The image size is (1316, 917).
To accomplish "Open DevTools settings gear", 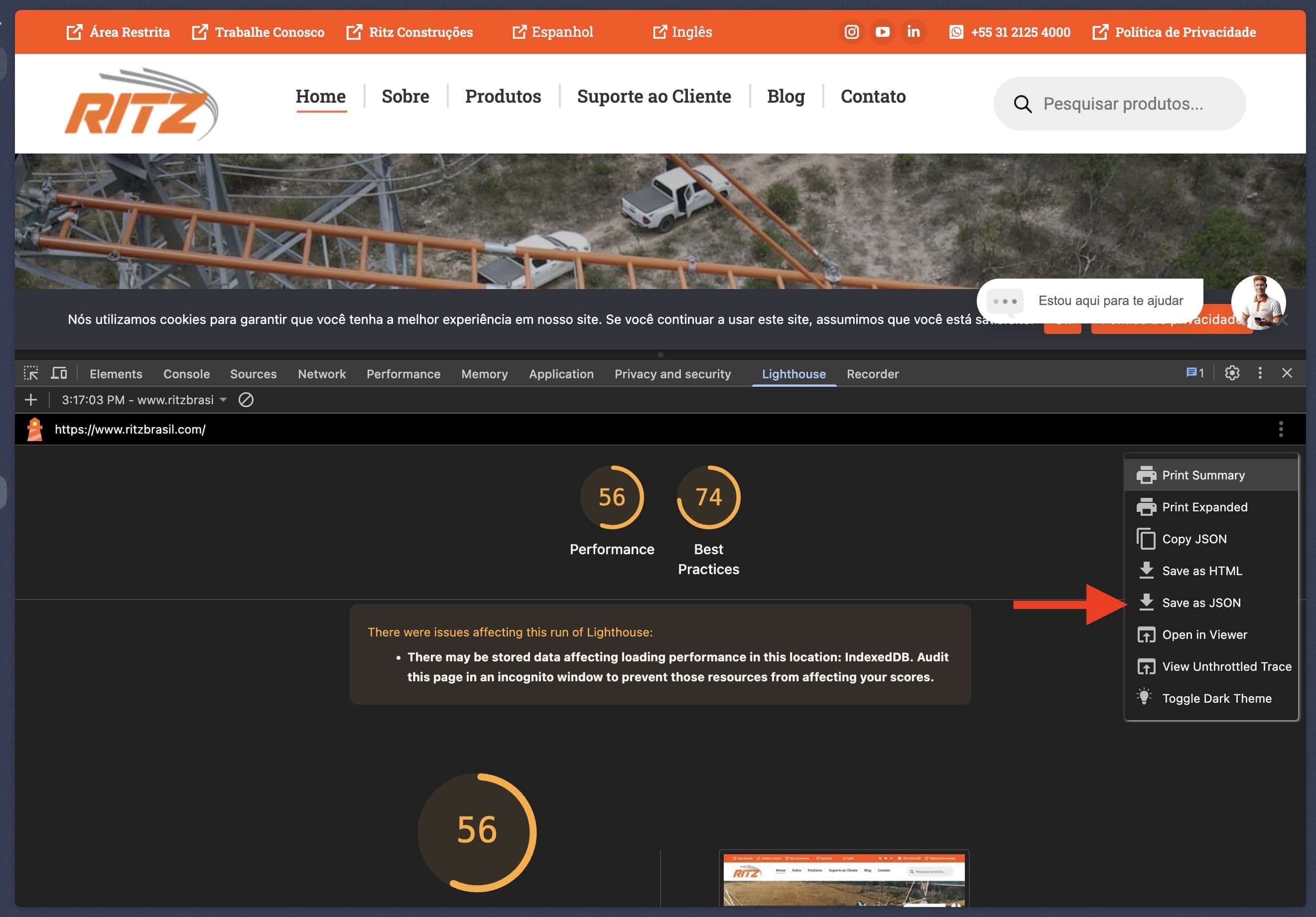I will tap(1232, 373).
